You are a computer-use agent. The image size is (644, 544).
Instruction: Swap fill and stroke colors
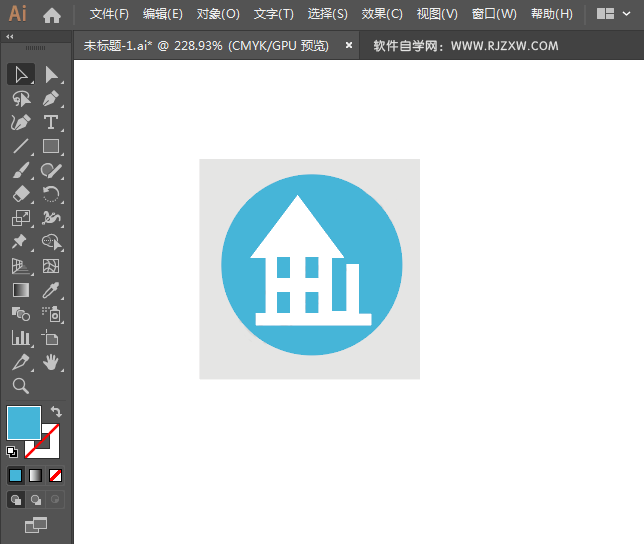click(x=56, y=411)
